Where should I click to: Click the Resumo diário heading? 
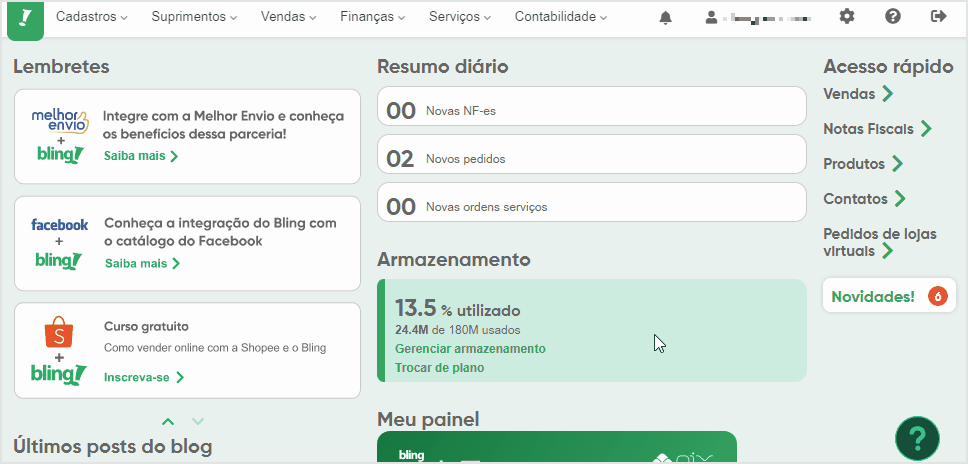(x=443, y=67)
